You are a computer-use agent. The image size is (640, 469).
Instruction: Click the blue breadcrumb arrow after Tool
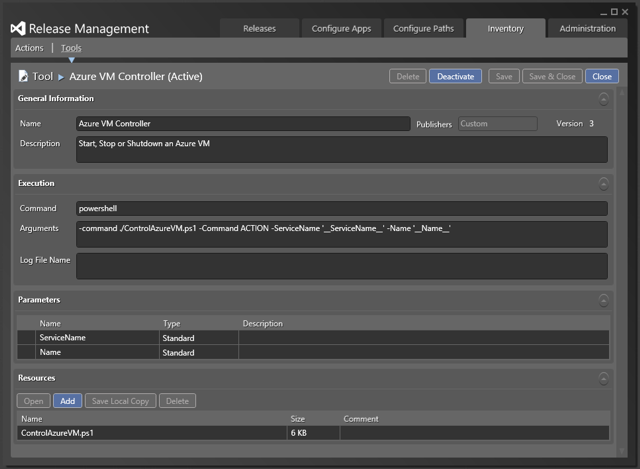click(61, 77)
